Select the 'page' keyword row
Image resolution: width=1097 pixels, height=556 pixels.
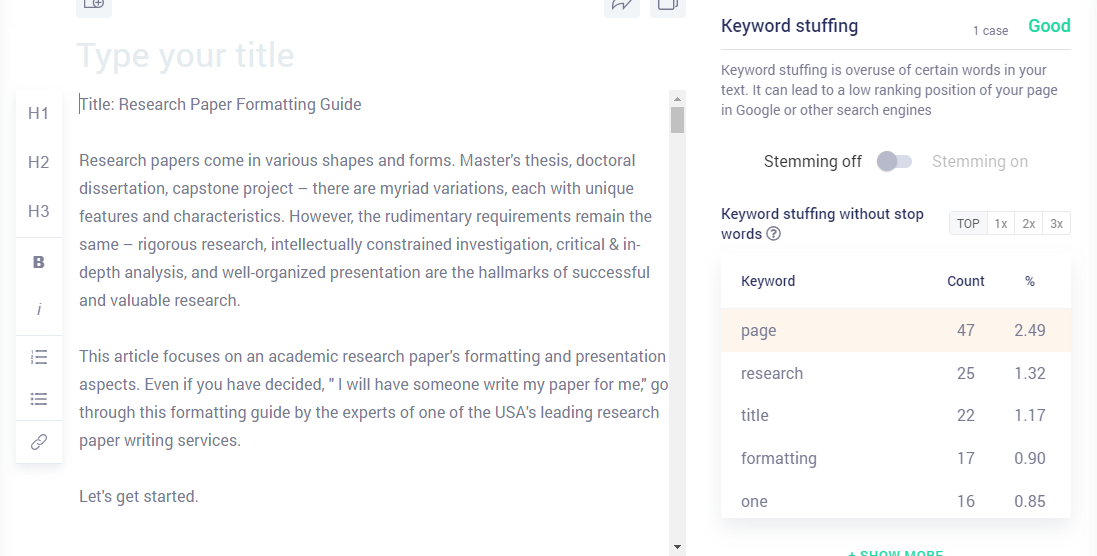[896, 330]
